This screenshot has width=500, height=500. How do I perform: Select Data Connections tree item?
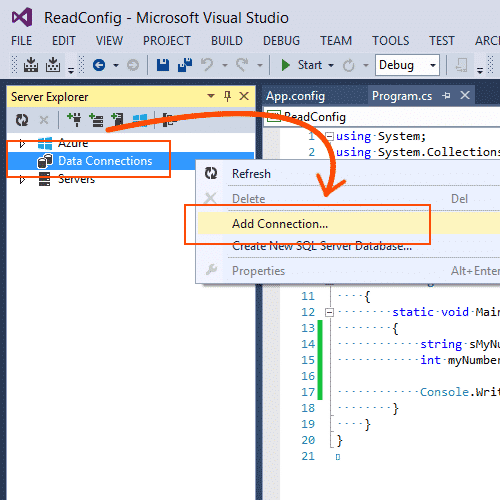click(x=105, y=161)
